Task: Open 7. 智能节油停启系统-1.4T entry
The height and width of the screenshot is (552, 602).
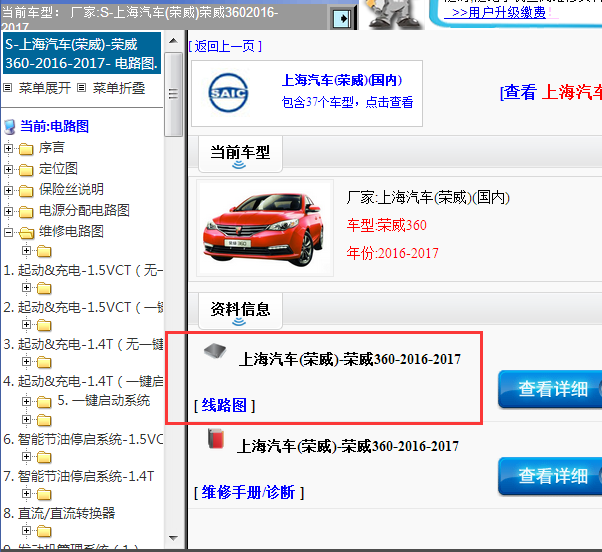Action: point(78,476)
